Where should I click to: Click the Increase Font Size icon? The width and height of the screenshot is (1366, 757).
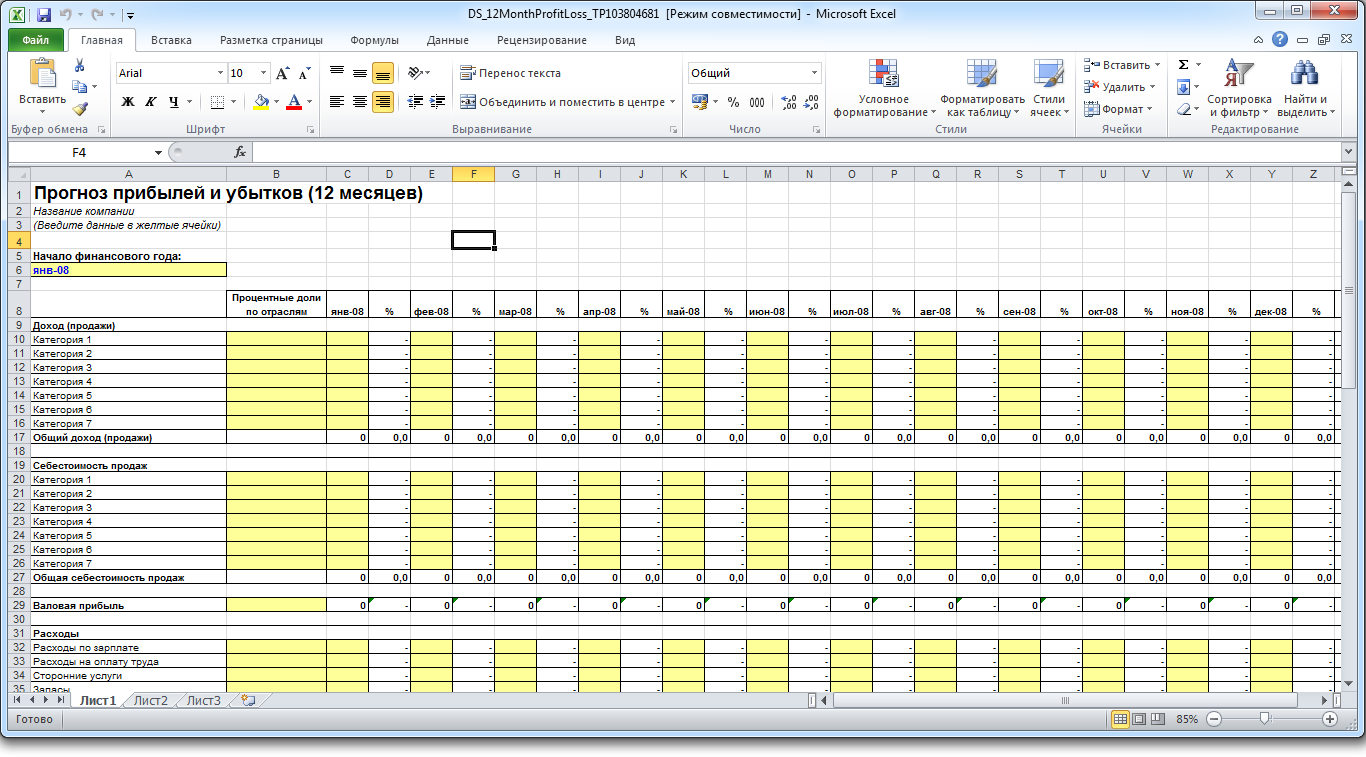[283, 73]
